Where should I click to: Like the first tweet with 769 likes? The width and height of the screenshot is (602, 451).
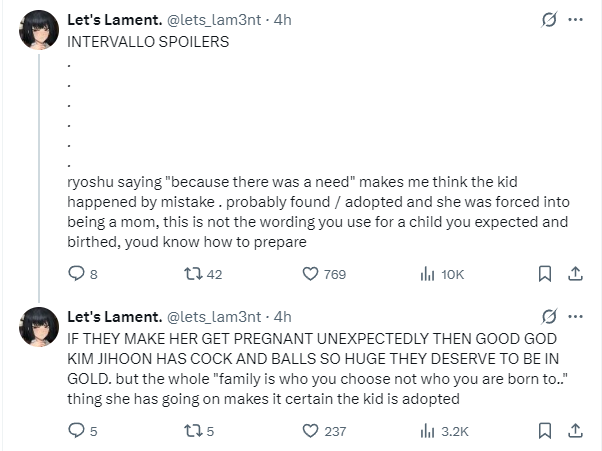click(x=310, y=273)
